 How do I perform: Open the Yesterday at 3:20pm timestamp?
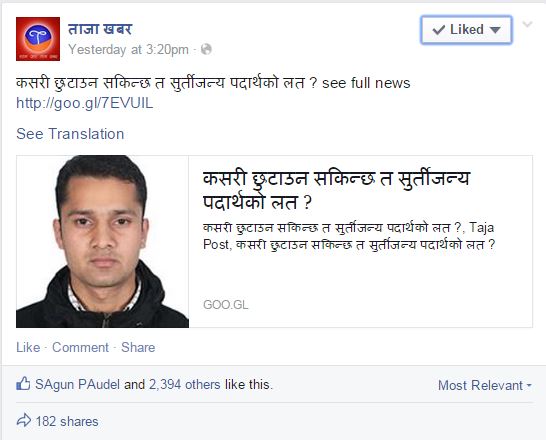[x=128, y=49]
